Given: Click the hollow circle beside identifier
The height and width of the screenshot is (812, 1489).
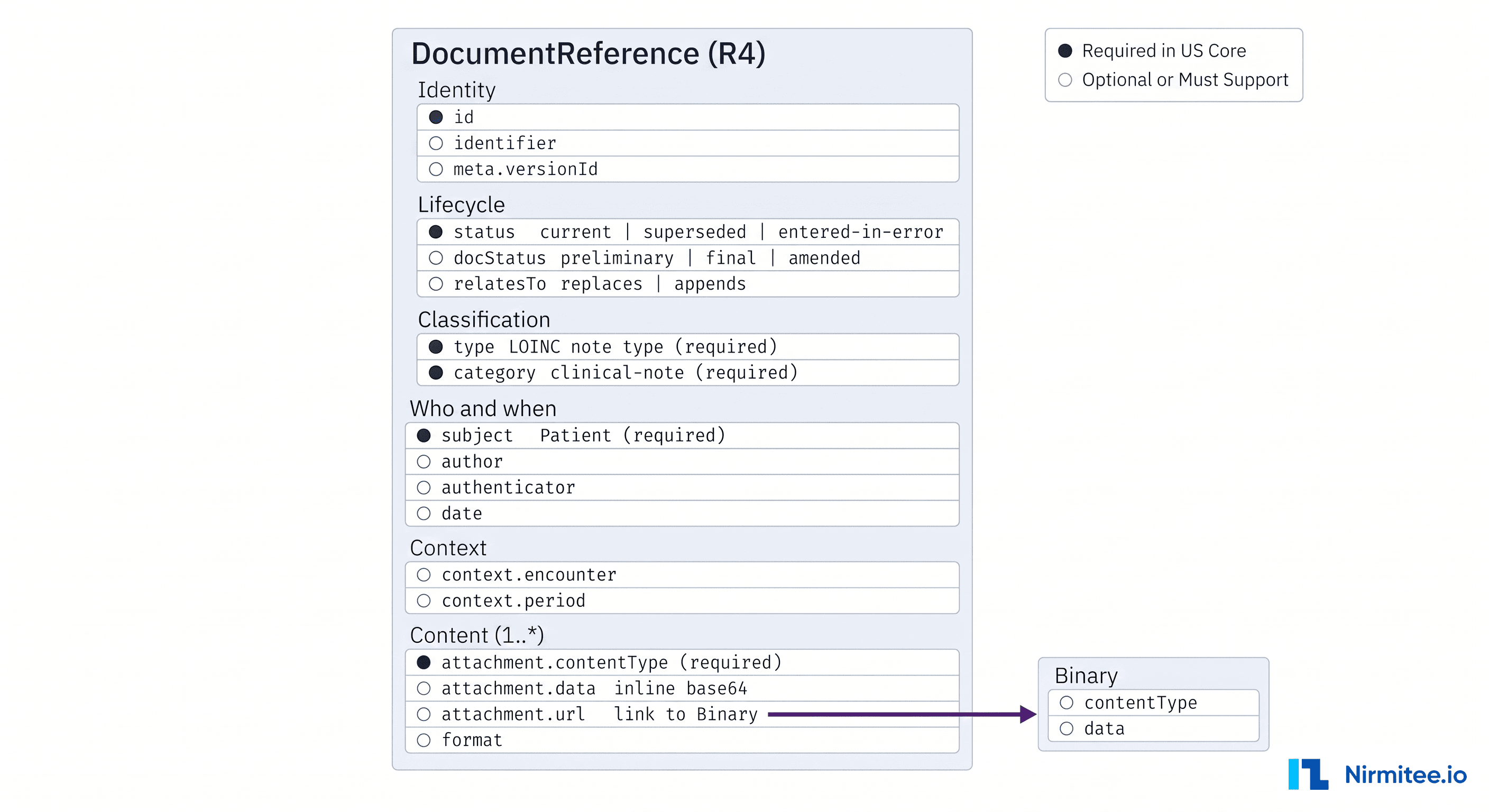Looking at the screenshot, I should (436, 143).
